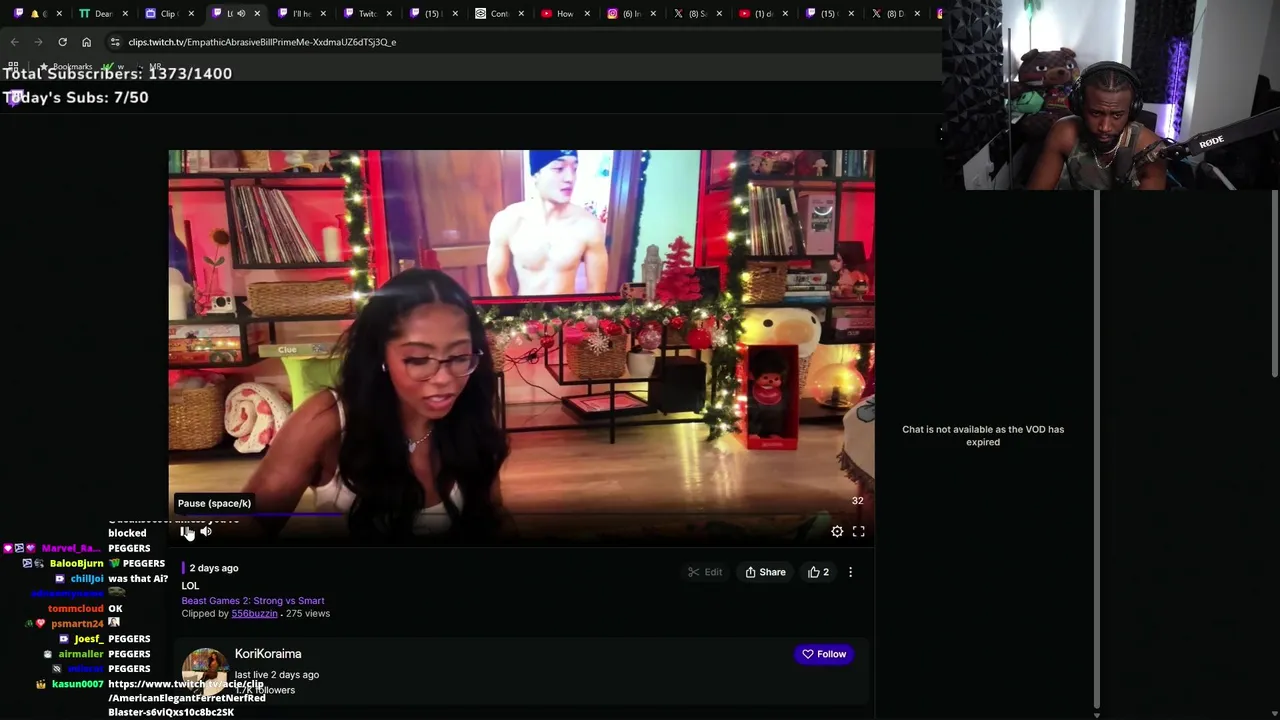Switch to the Instagram '(6) In' tab
Screen dimensions: 1280x720
pos(630,13)
